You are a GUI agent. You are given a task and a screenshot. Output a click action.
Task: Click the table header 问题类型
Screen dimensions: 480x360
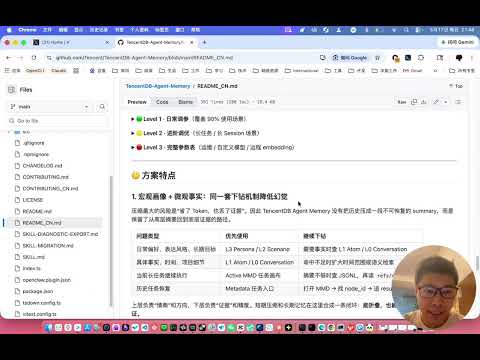point(148,236)
